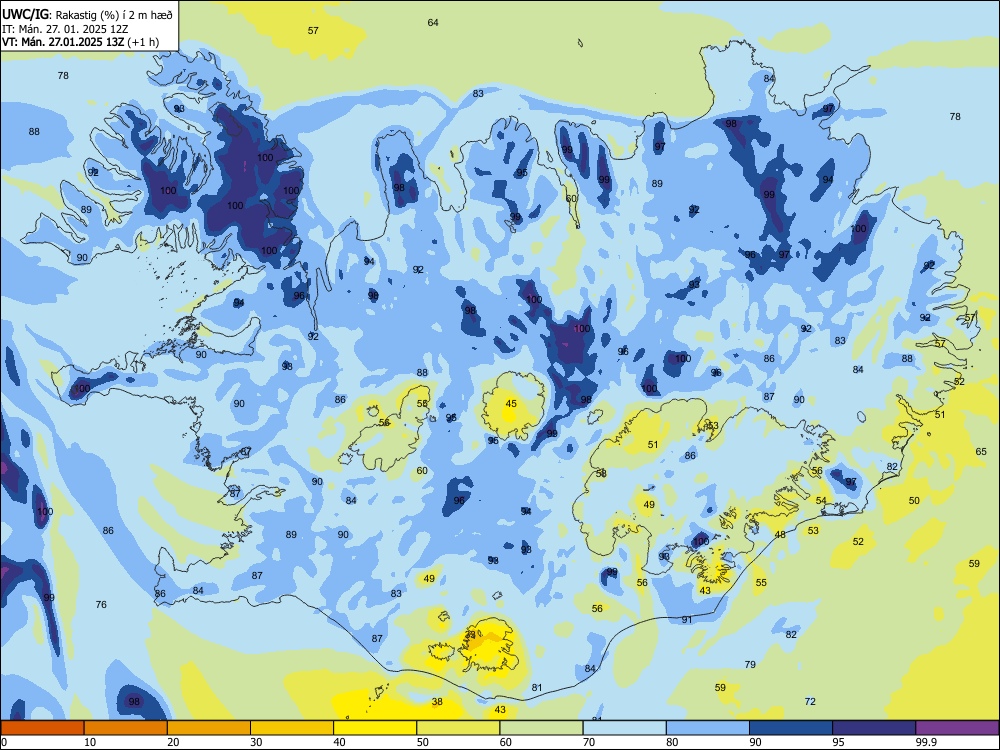This screenshot has width=1000, height=750.
Task: Select the bright yellow 40–50 legend swatch
Action: pyautogui.click(x=375, y=728)
